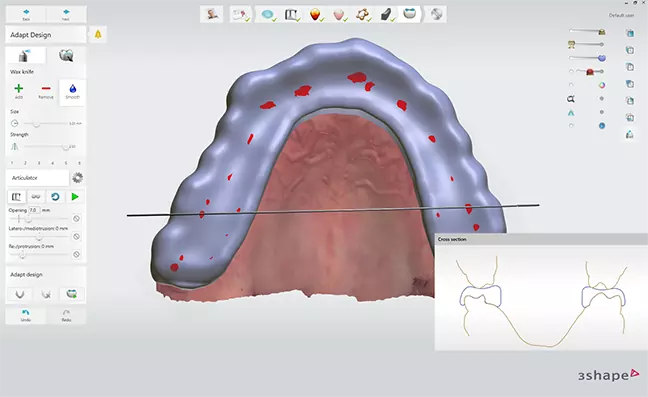Undo the last action
648x397 pixels.
[26, 316]
